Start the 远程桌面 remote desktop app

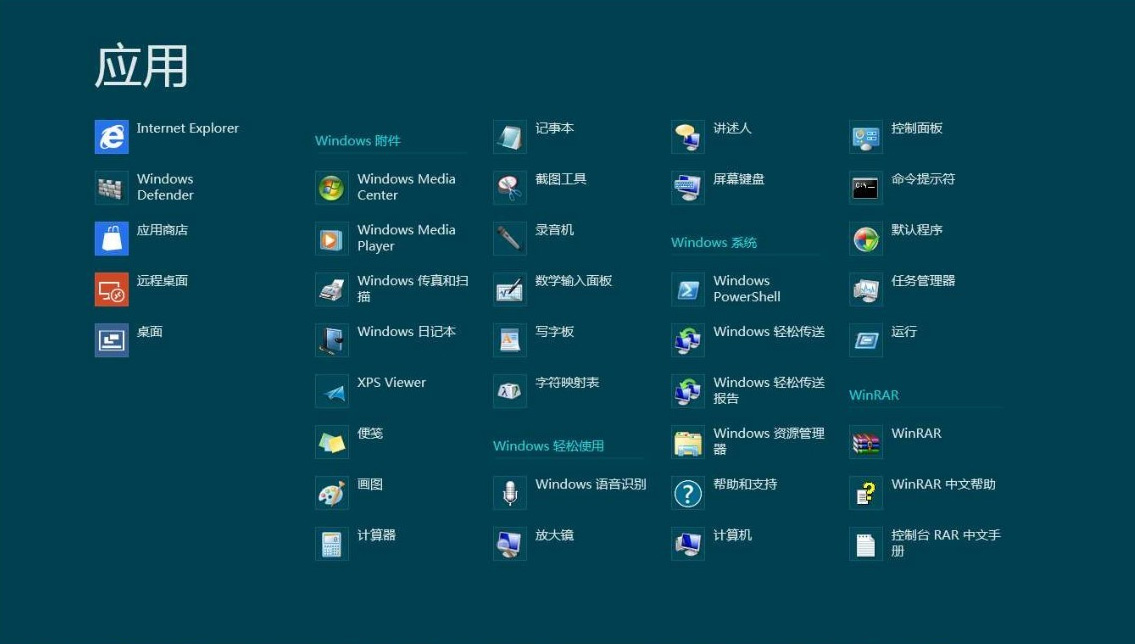point(111,289)
